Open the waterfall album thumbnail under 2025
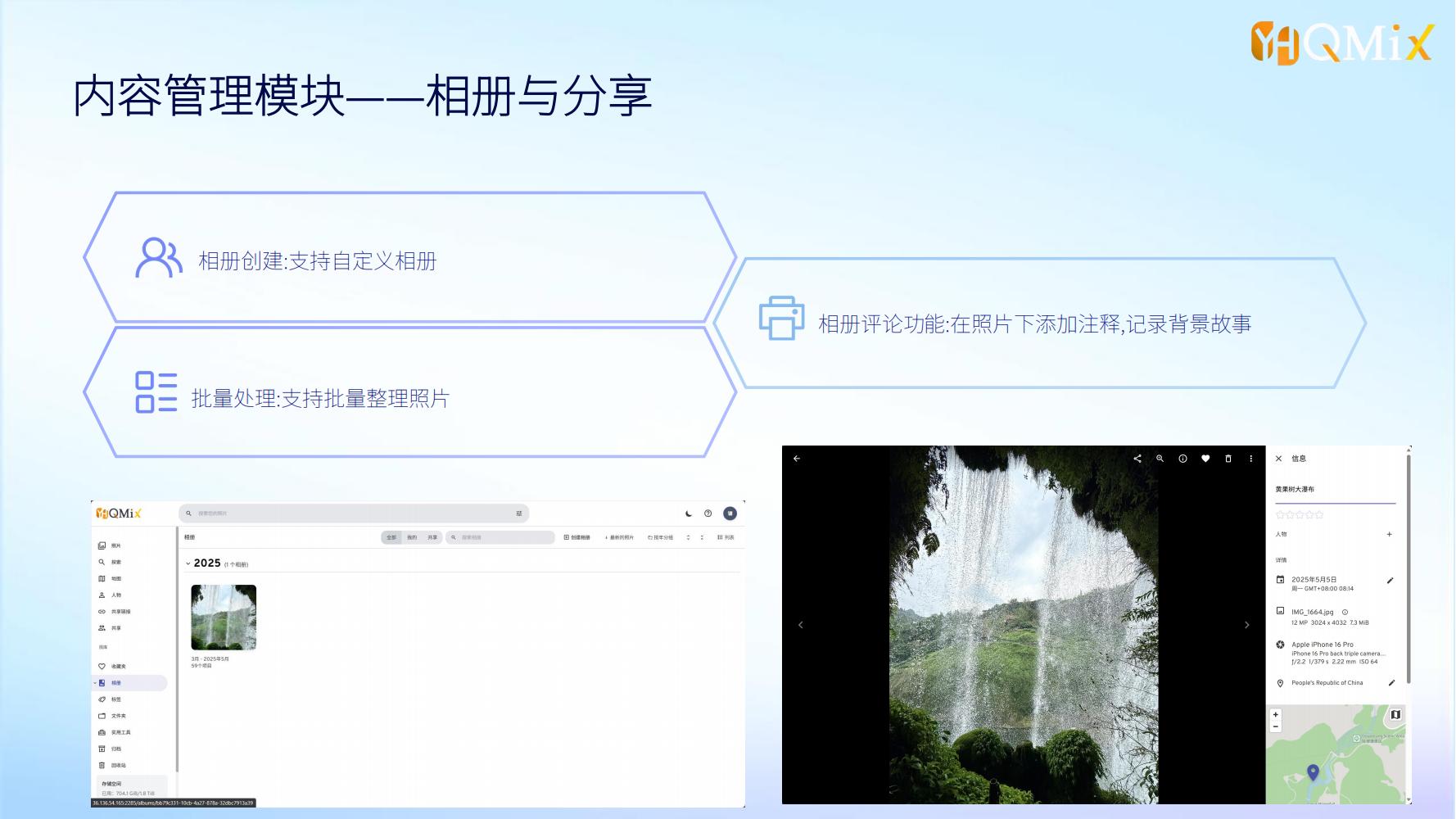 tap(224, 618)
